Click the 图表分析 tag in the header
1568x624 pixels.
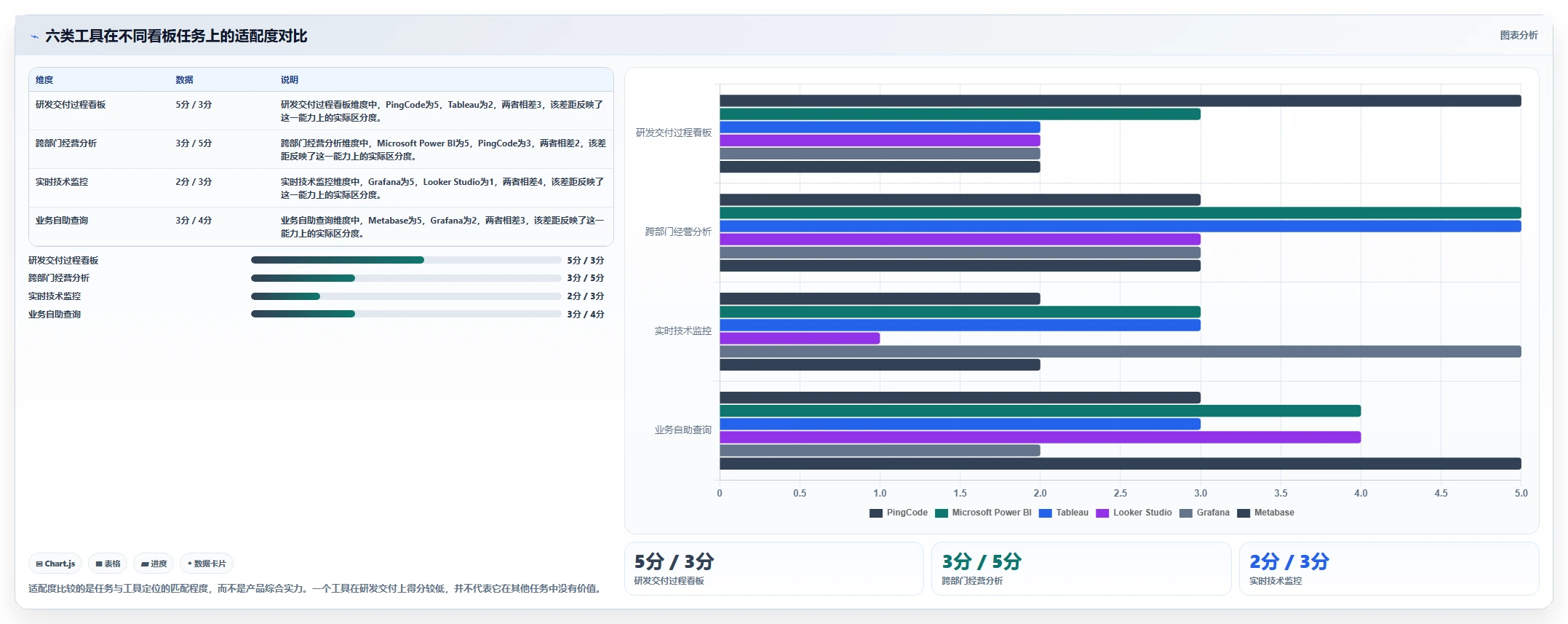[1519, 35]
